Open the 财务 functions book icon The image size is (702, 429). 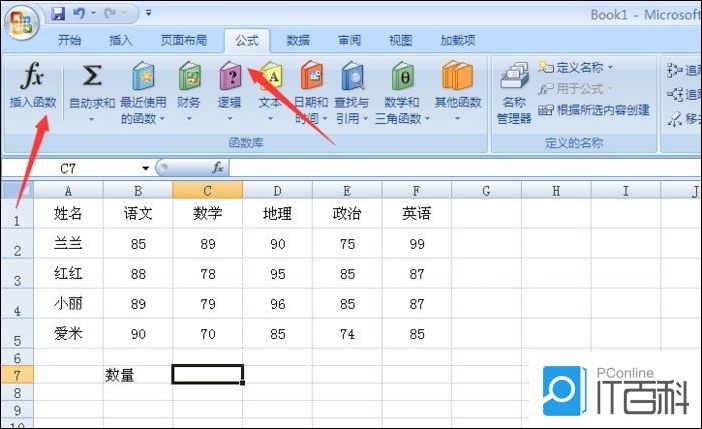click(189, 75)
